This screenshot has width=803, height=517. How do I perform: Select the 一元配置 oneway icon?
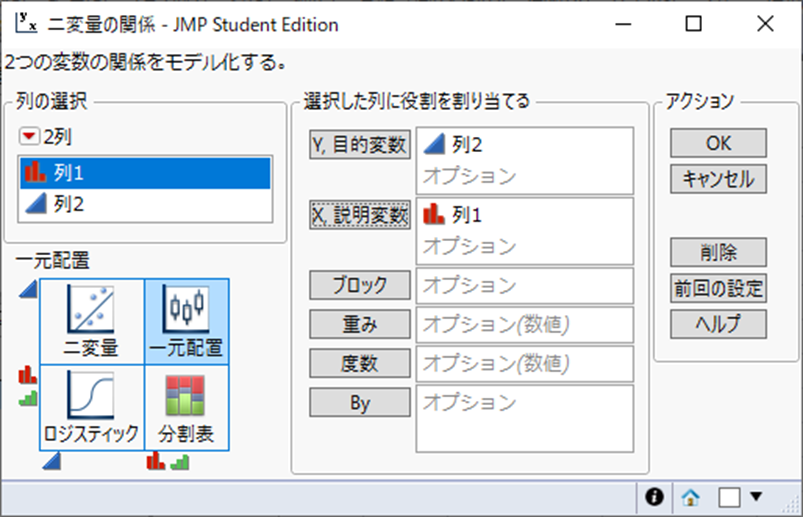186,321
